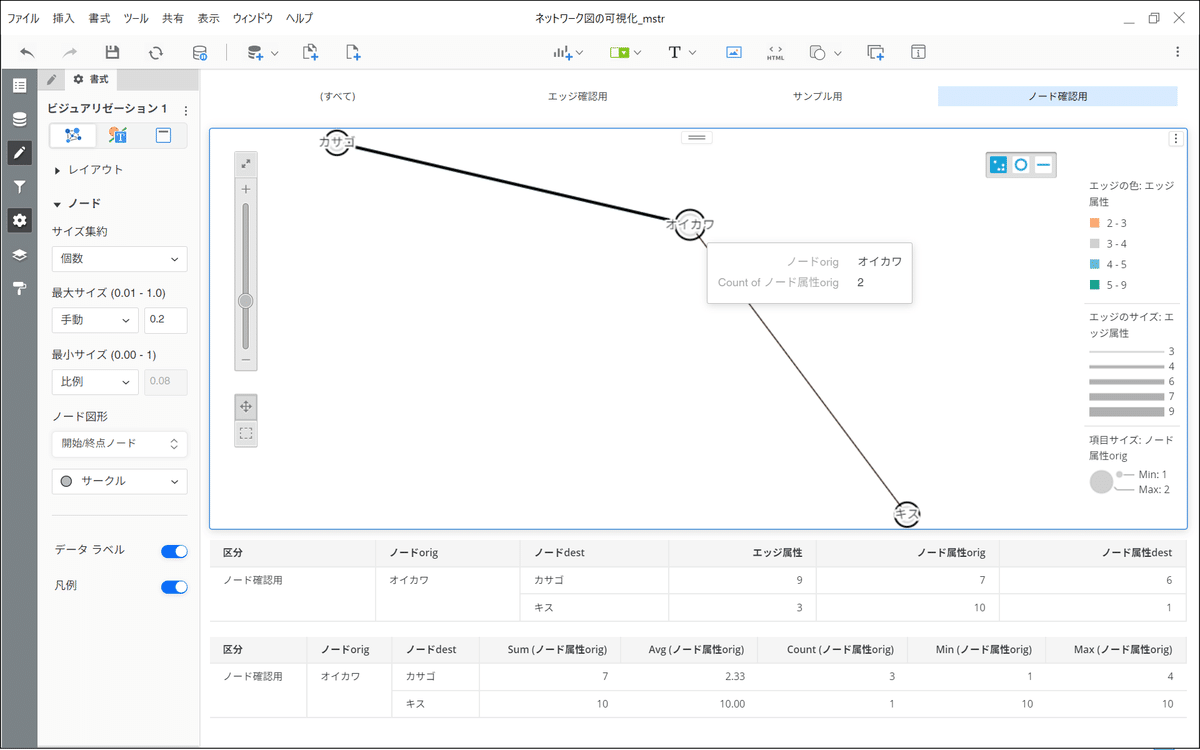Open the green filter selector dropdown

point(625,52)
